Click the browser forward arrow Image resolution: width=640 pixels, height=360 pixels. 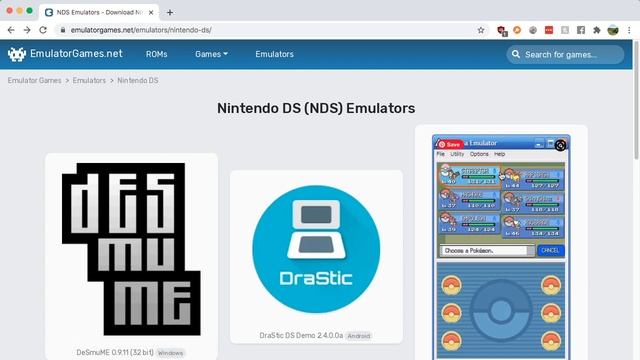27,30
